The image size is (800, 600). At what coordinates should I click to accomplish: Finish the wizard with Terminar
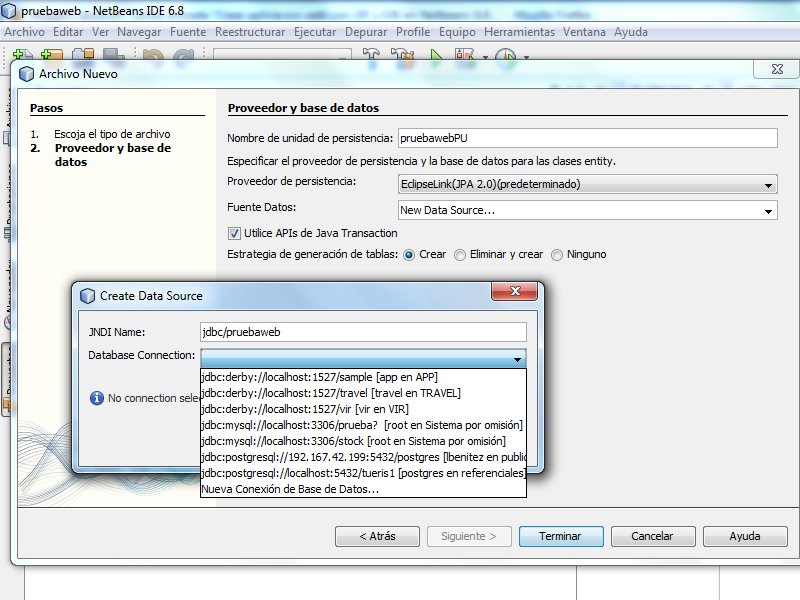[561, 536]
